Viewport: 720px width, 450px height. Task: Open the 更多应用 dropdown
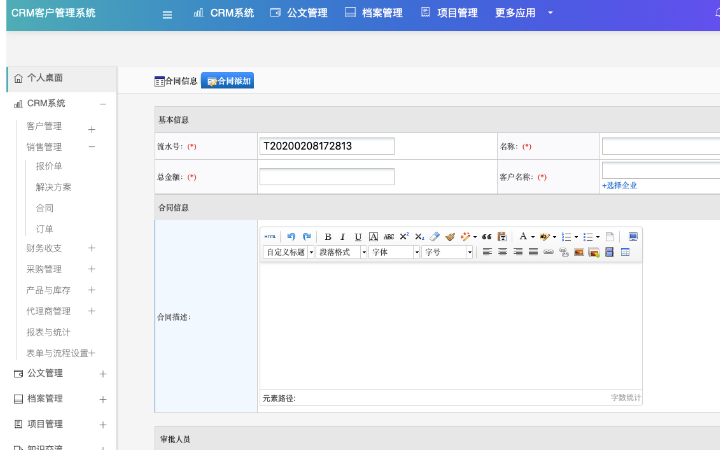523,13
